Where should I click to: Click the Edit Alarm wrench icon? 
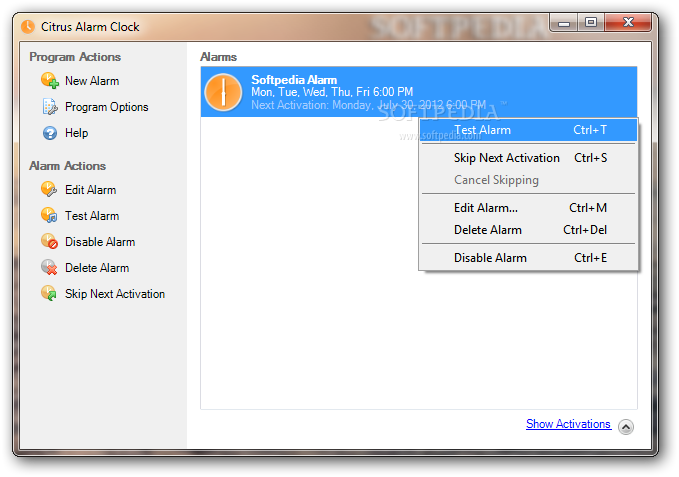49,190
